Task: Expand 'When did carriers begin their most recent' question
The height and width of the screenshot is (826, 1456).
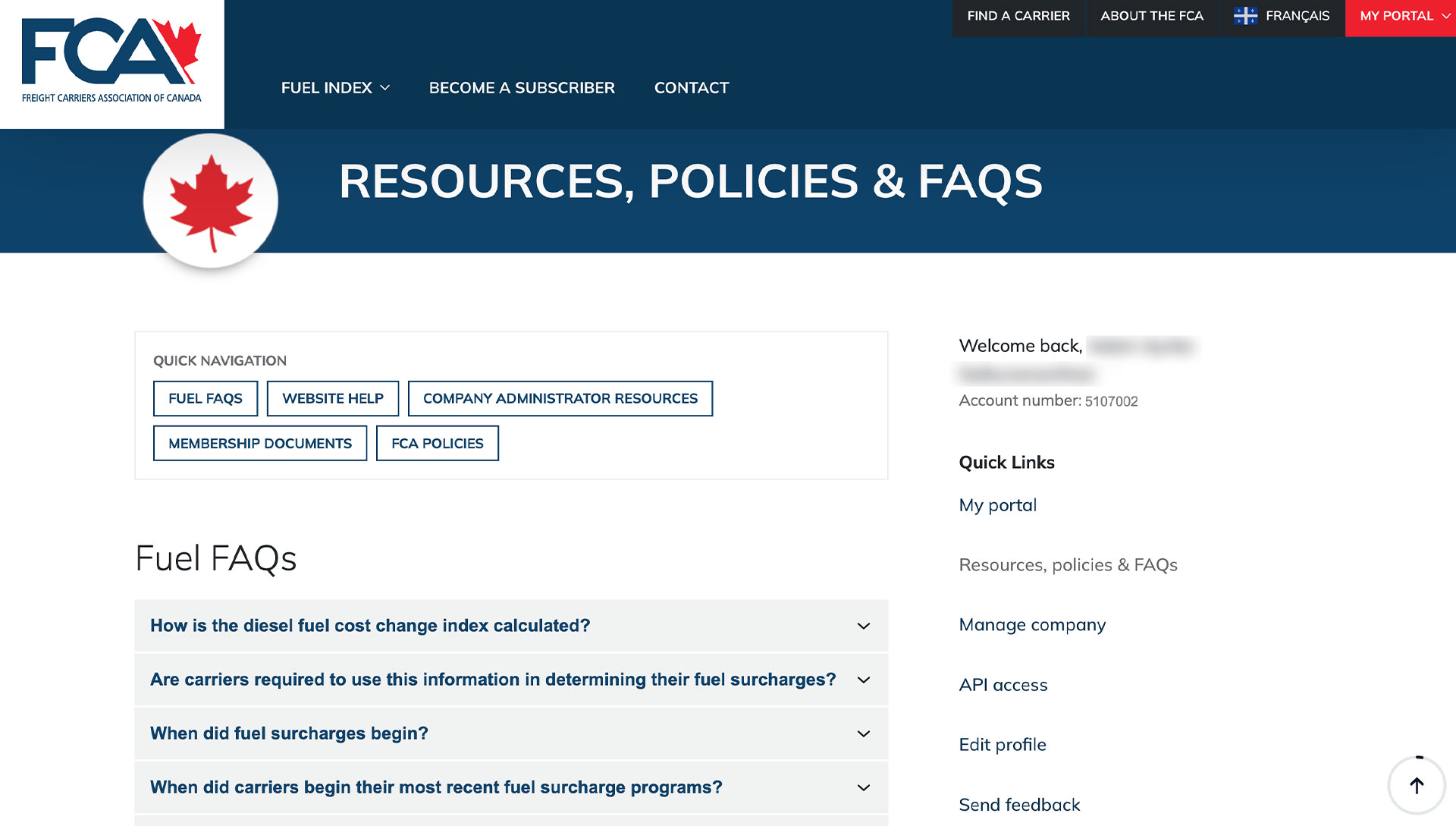Action: click(x=511, y=787)
